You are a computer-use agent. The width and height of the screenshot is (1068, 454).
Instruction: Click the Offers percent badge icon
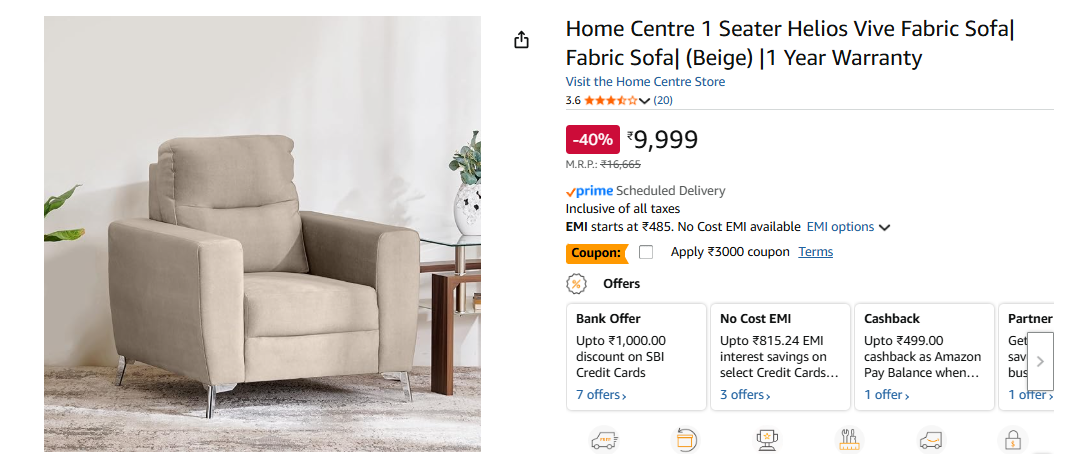[577, 284]
